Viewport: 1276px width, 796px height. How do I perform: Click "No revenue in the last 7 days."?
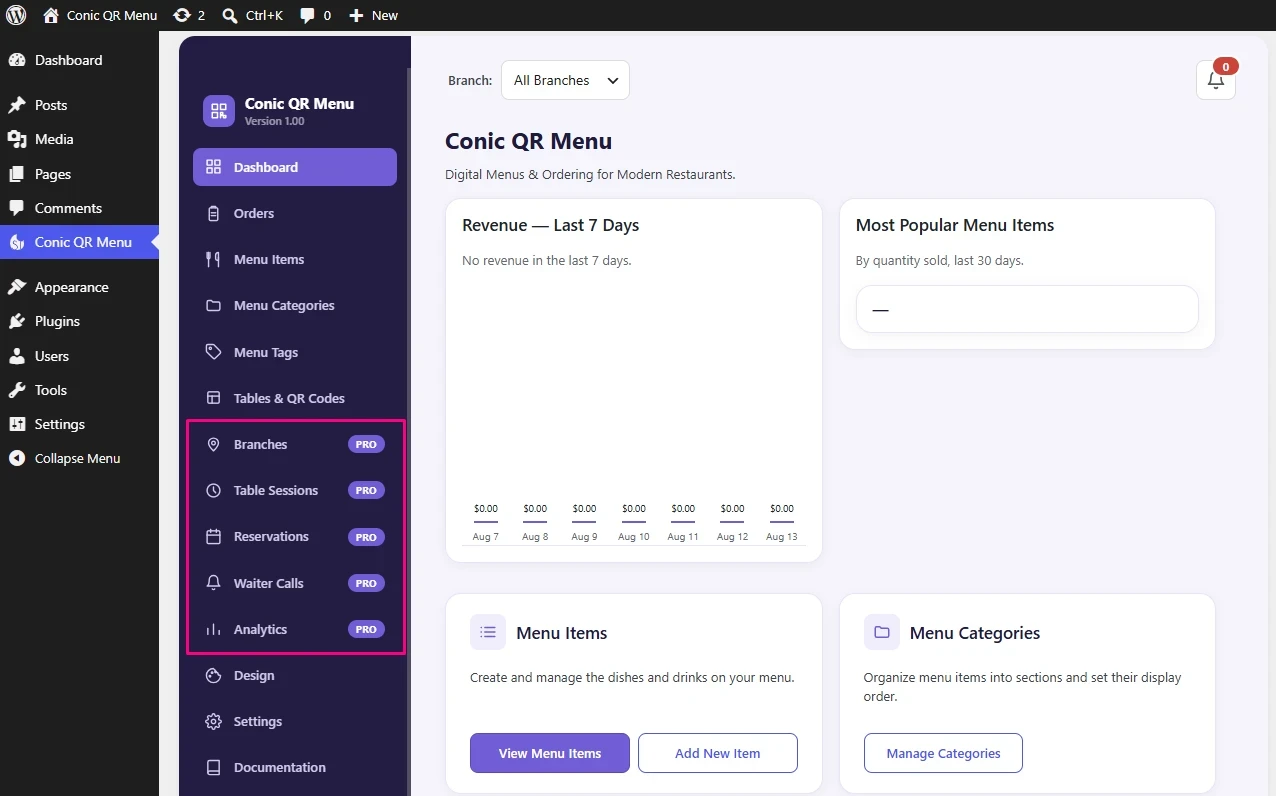tap(547, 260)
